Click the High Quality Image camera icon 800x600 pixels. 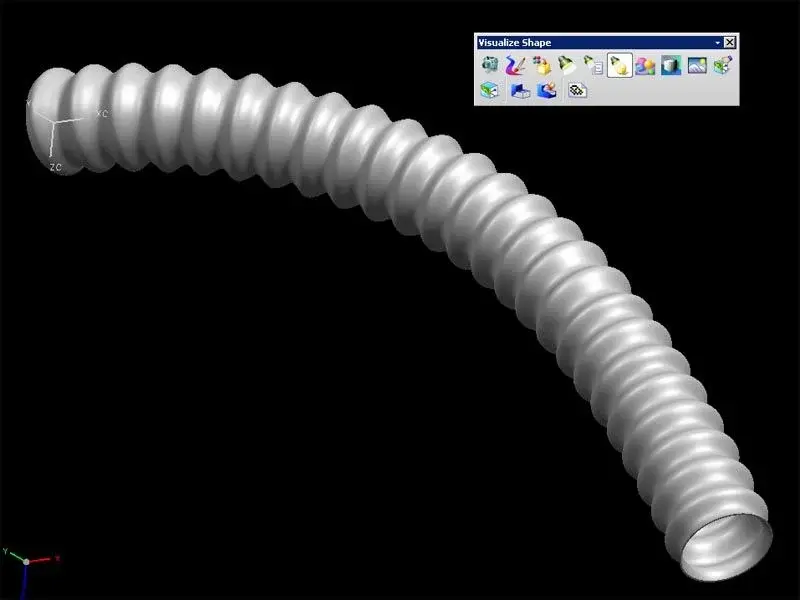tap(490, 66)
